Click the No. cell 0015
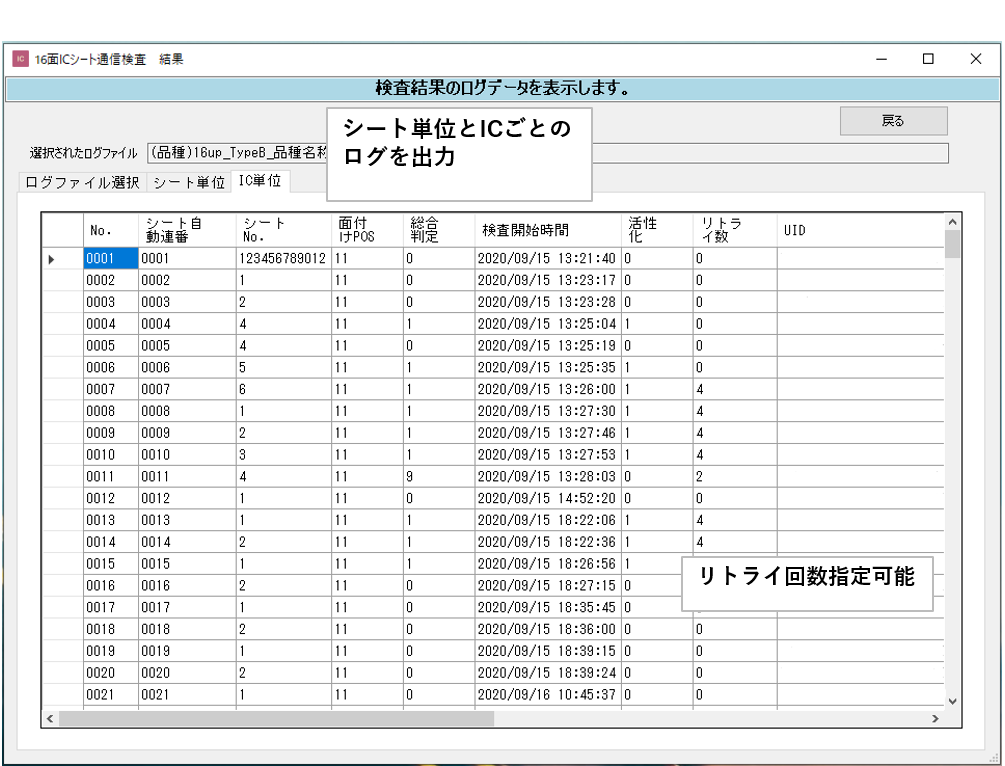 click(111, 564)
